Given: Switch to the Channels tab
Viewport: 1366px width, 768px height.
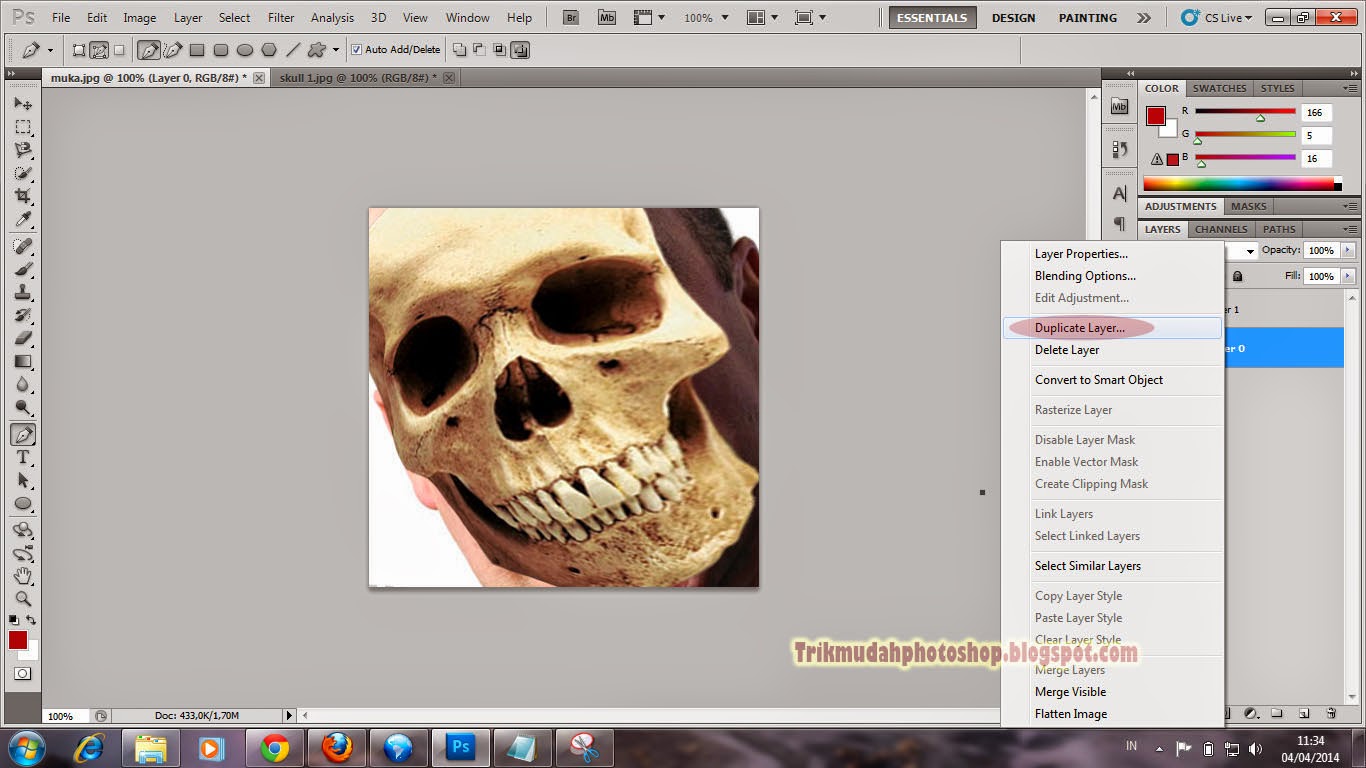Looking at the screenshot, I should pos(1221,229).
